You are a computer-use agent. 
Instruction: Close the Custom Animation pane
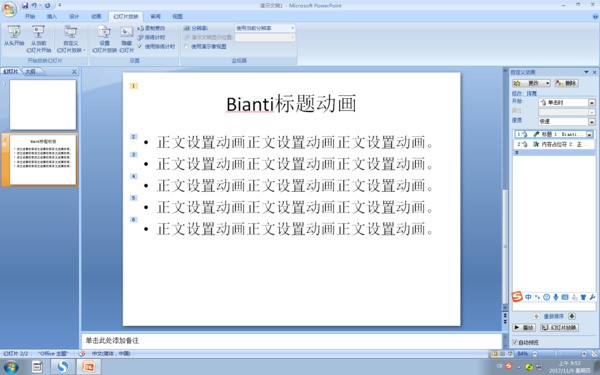(x=594, y=72)
